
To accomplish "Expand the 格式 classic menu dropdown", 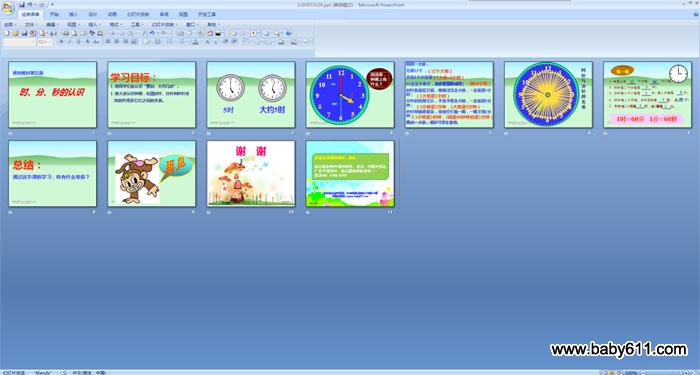I will (x=116, y=25).
